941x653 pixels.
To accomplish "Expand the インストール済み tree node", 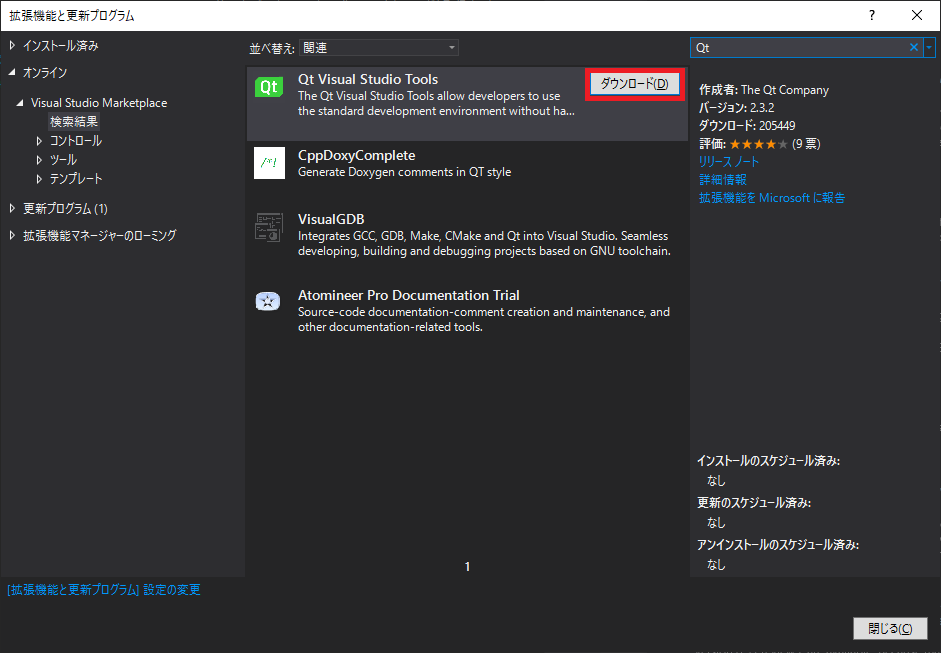I will 12,46.
